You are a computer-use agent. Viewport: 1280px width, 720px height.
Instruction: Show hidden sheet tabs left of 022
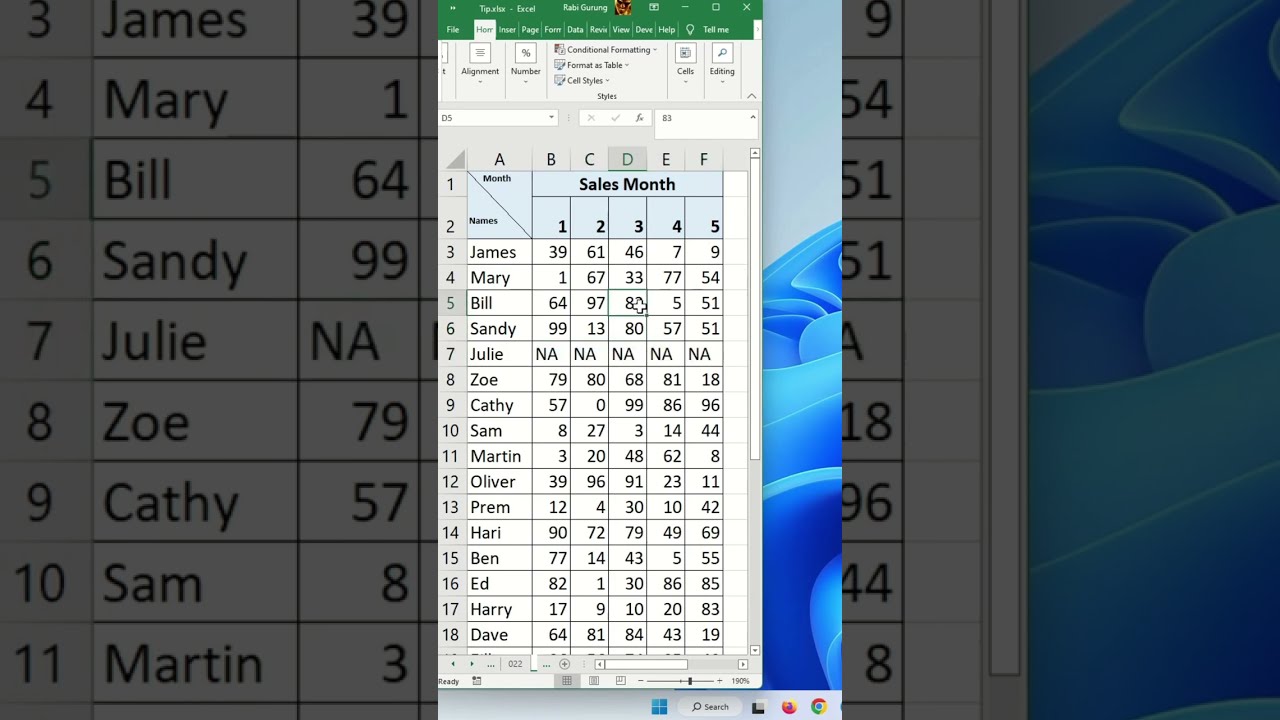(x=491, y=664)
